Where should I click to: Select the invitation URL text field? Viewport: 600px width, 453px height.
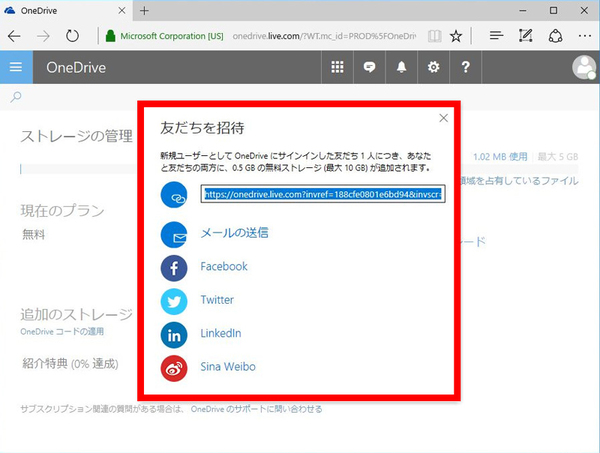[323, 194]
